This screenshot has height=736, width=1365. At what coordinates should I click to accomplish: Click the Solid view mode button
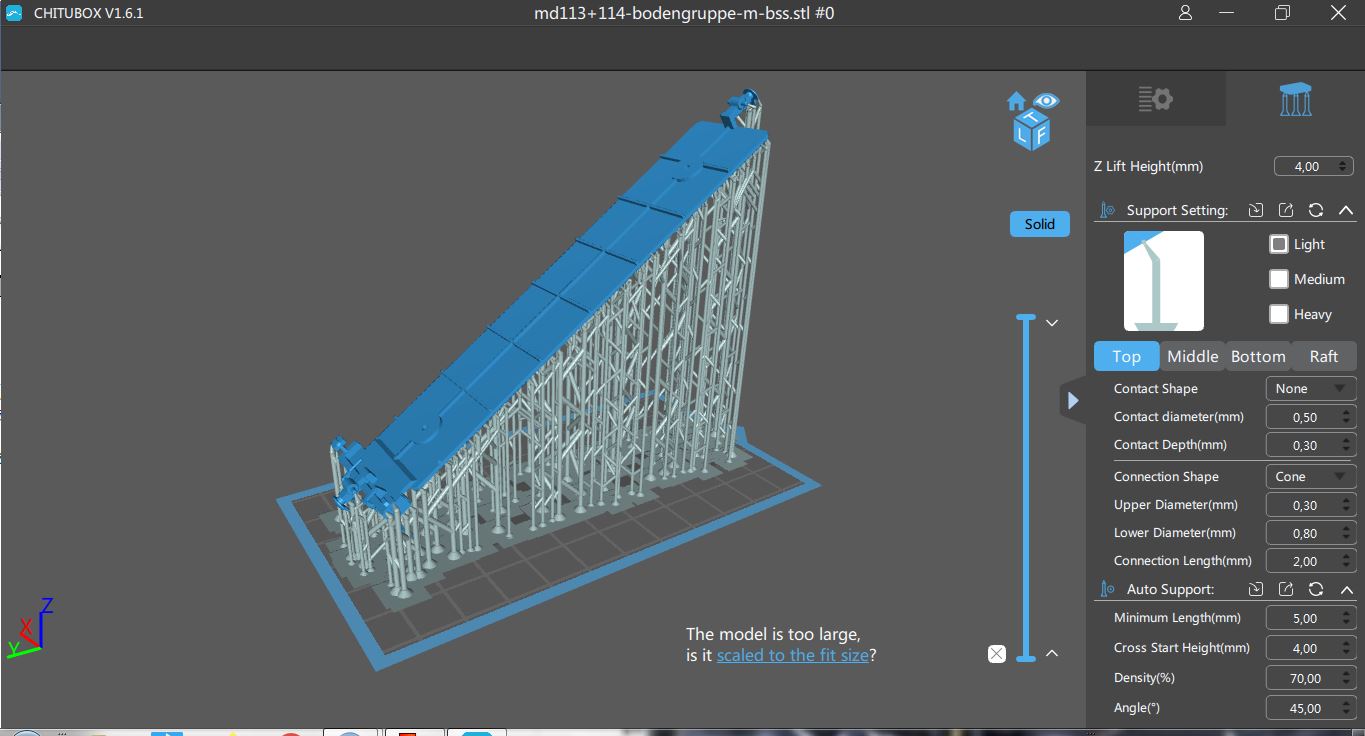(1039, 224)
